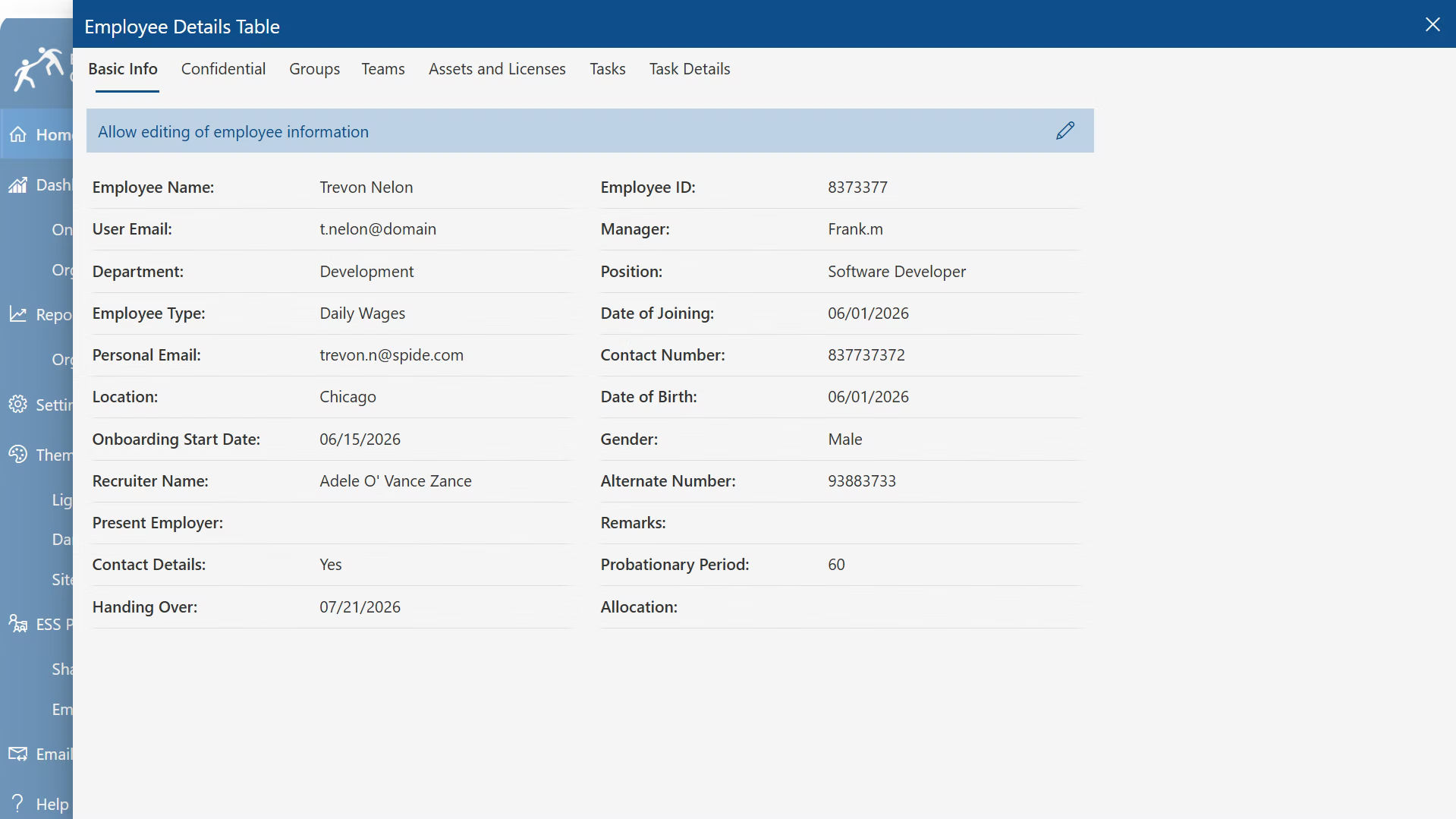Click recruiter name Adele O' Vance Zance
This screenshot has width=1456, height=819.
tap(395, 481)
